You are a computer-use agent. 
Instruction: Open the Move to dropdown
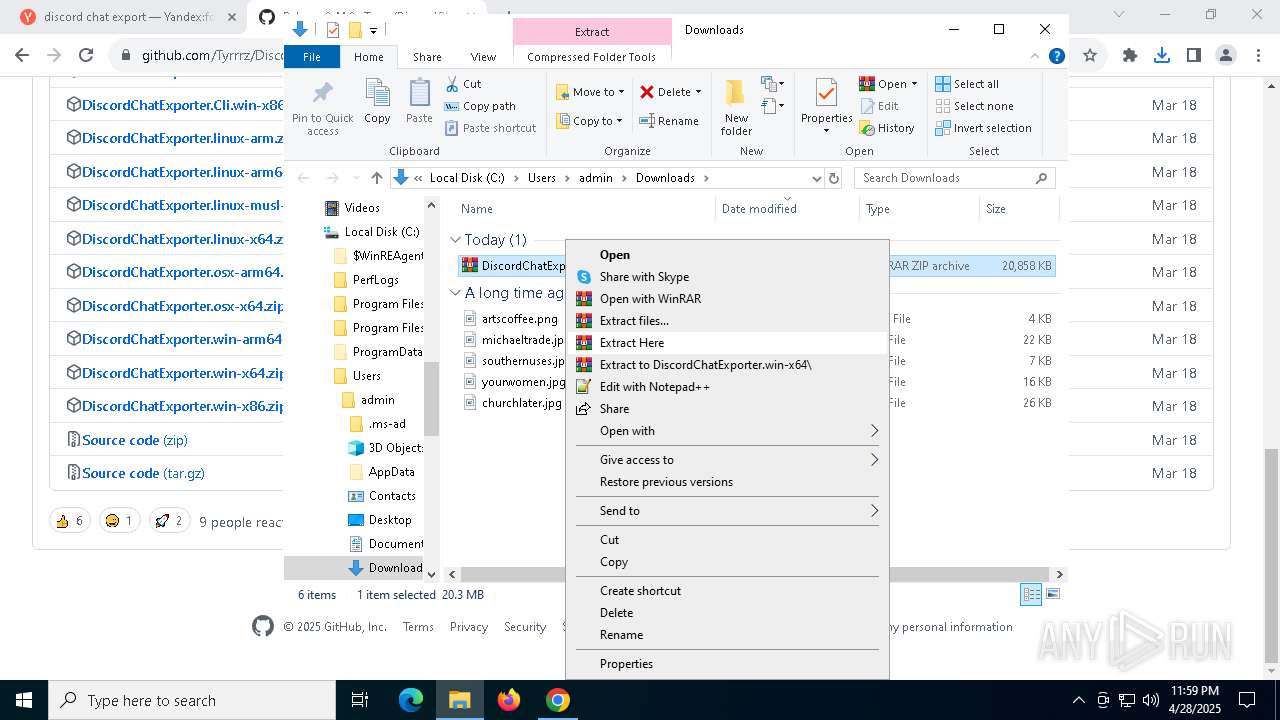pos(590,92)
